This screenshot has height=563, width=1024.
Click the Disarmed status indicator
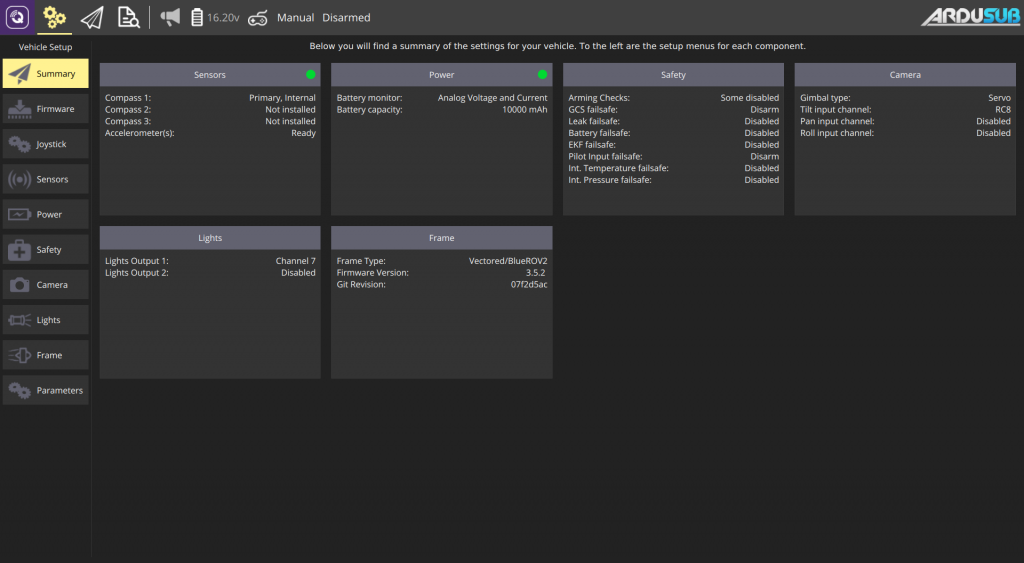346,18
